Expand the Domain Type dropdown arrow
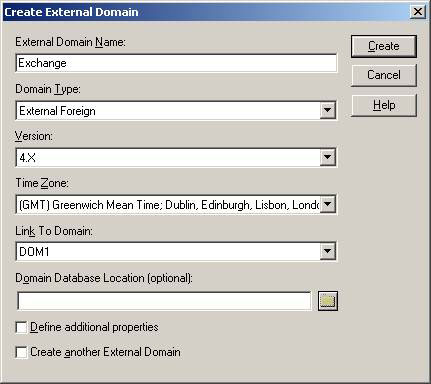Image resolution: width=431 pixels, height=384 pixels. (328, 110)
